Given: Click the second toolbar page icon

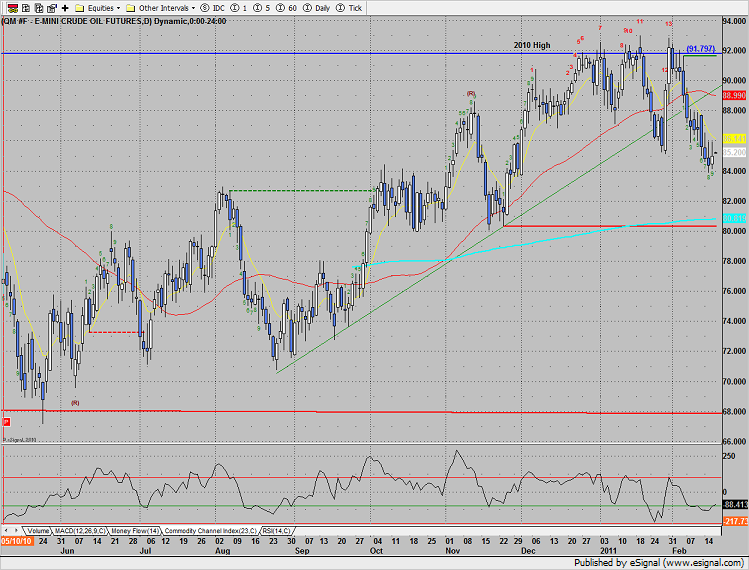Looking at the screenshot, I should tap(26, 8).
